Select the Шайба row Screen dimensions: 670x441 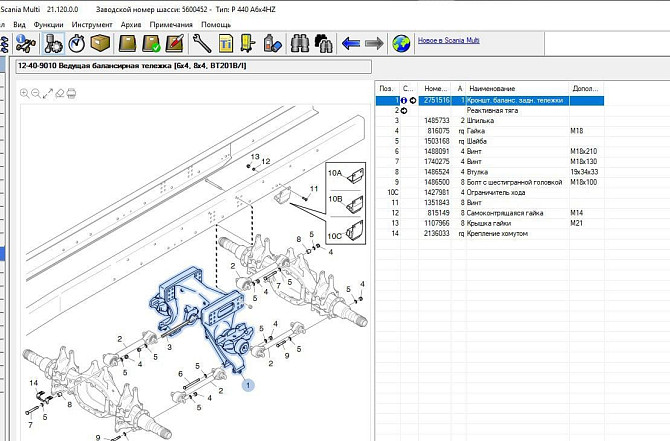pyautogui.click(x=490, y=141)
